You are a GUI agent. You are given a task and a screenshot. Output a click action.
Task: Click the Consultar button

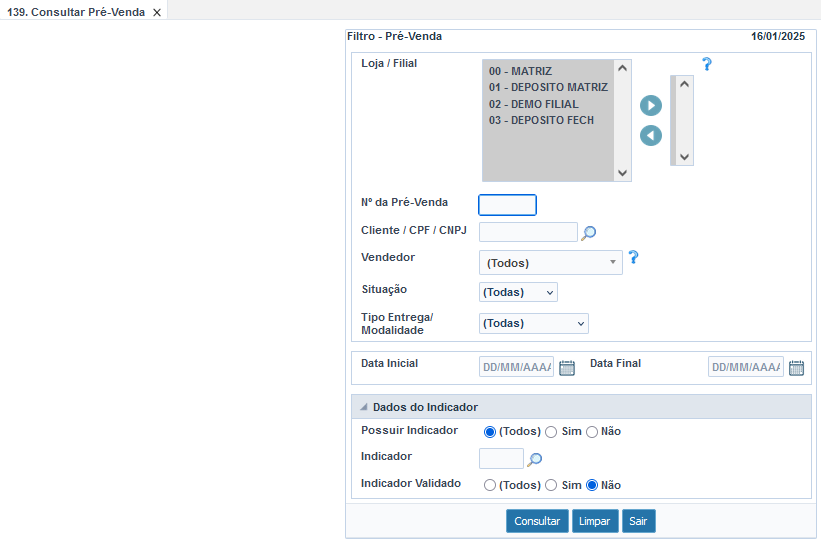click(x=537, y=521)
